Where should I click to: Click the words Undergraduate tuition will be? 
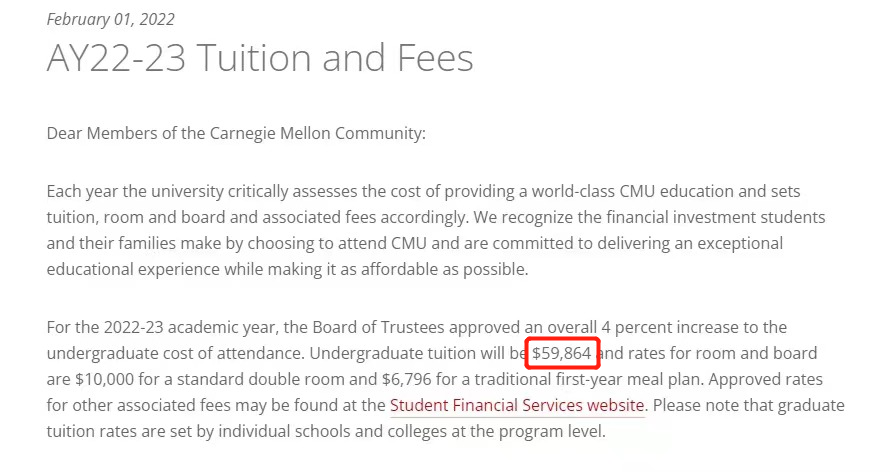coord(418,353)
